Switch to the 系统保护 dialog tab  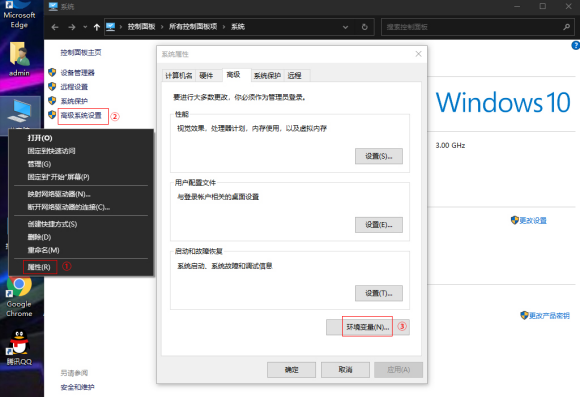[267, 76]
